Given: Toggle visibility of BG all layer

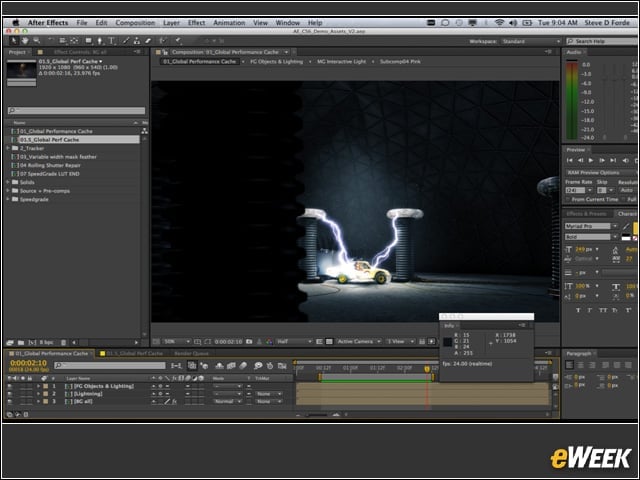Looking at the screenshot, I should [x=9, y=402].
